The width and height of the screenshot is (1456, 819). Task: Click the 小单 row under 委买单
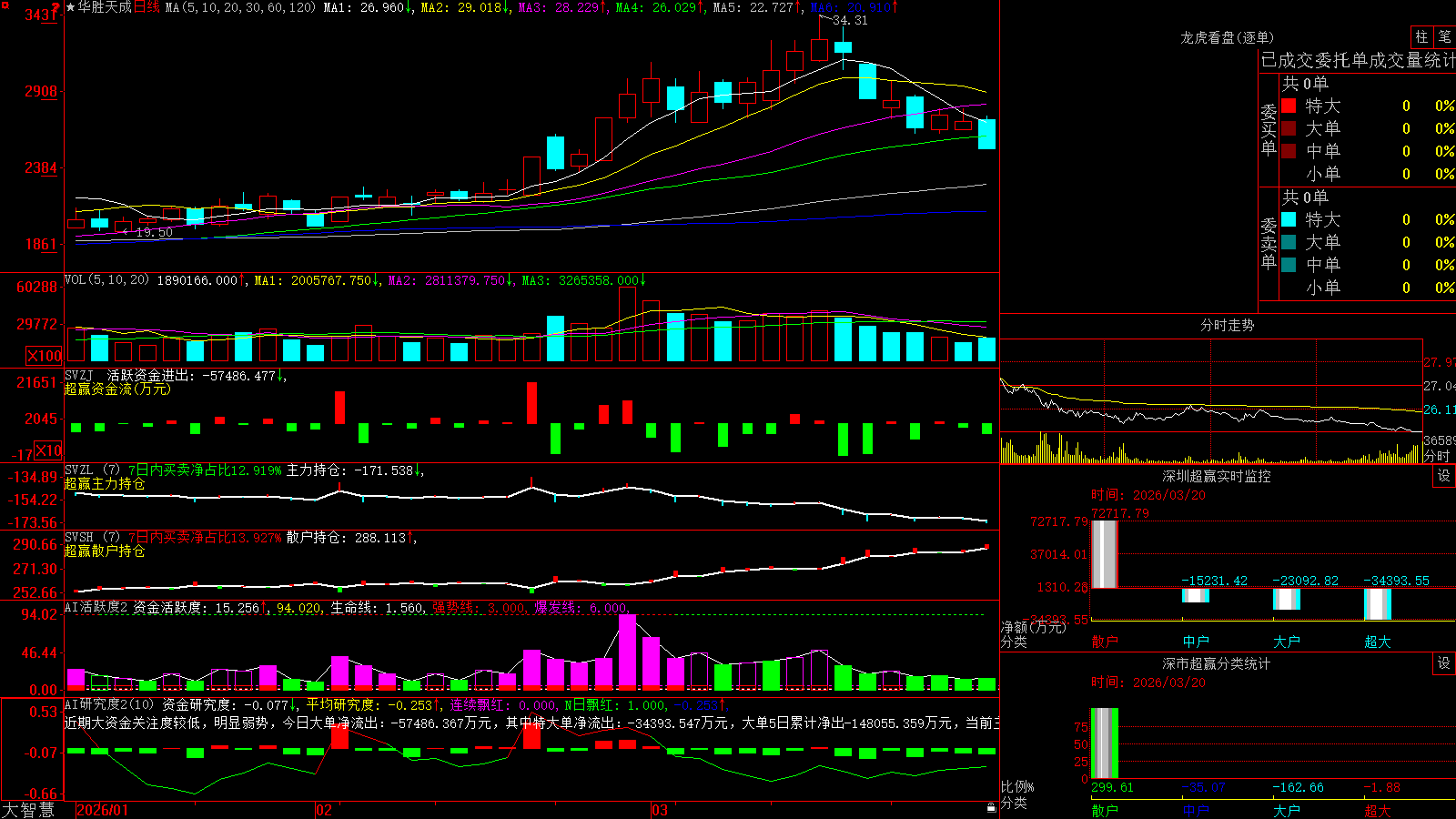(x=1368, y=174)
